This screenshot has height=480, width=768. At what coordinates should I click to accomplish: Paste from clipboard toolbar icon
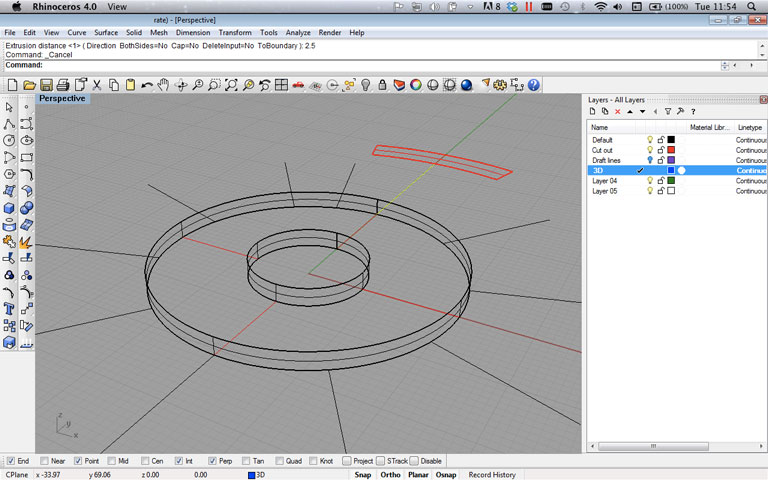pos(130,85)
